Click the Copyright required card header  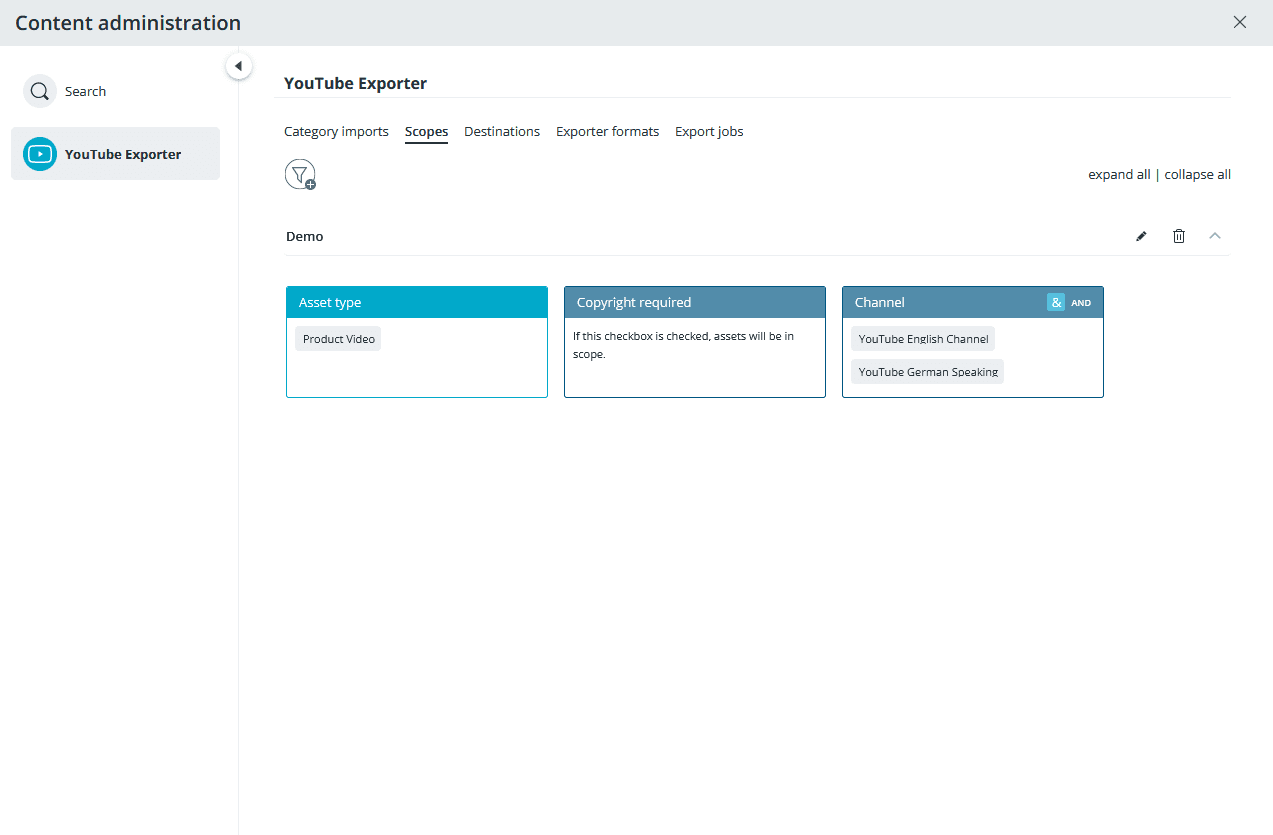pos(694,302)
